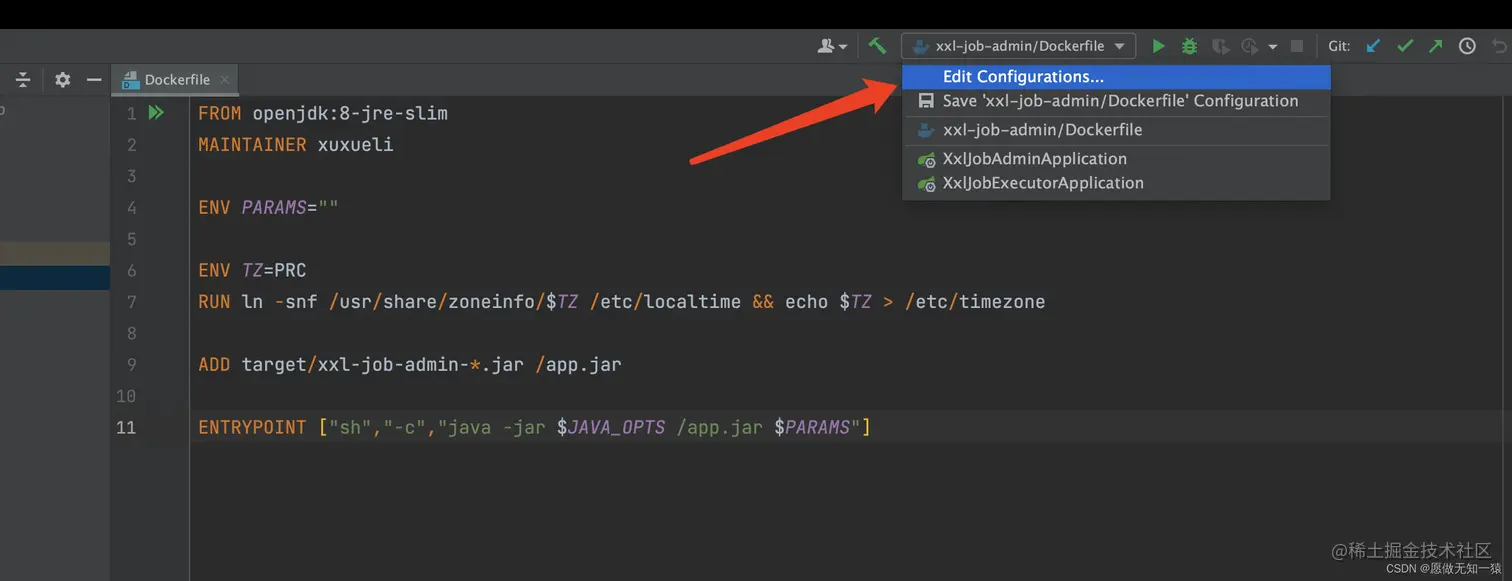Click the Stop square button
The image size is (1512, 581).
click(1297, 46)
